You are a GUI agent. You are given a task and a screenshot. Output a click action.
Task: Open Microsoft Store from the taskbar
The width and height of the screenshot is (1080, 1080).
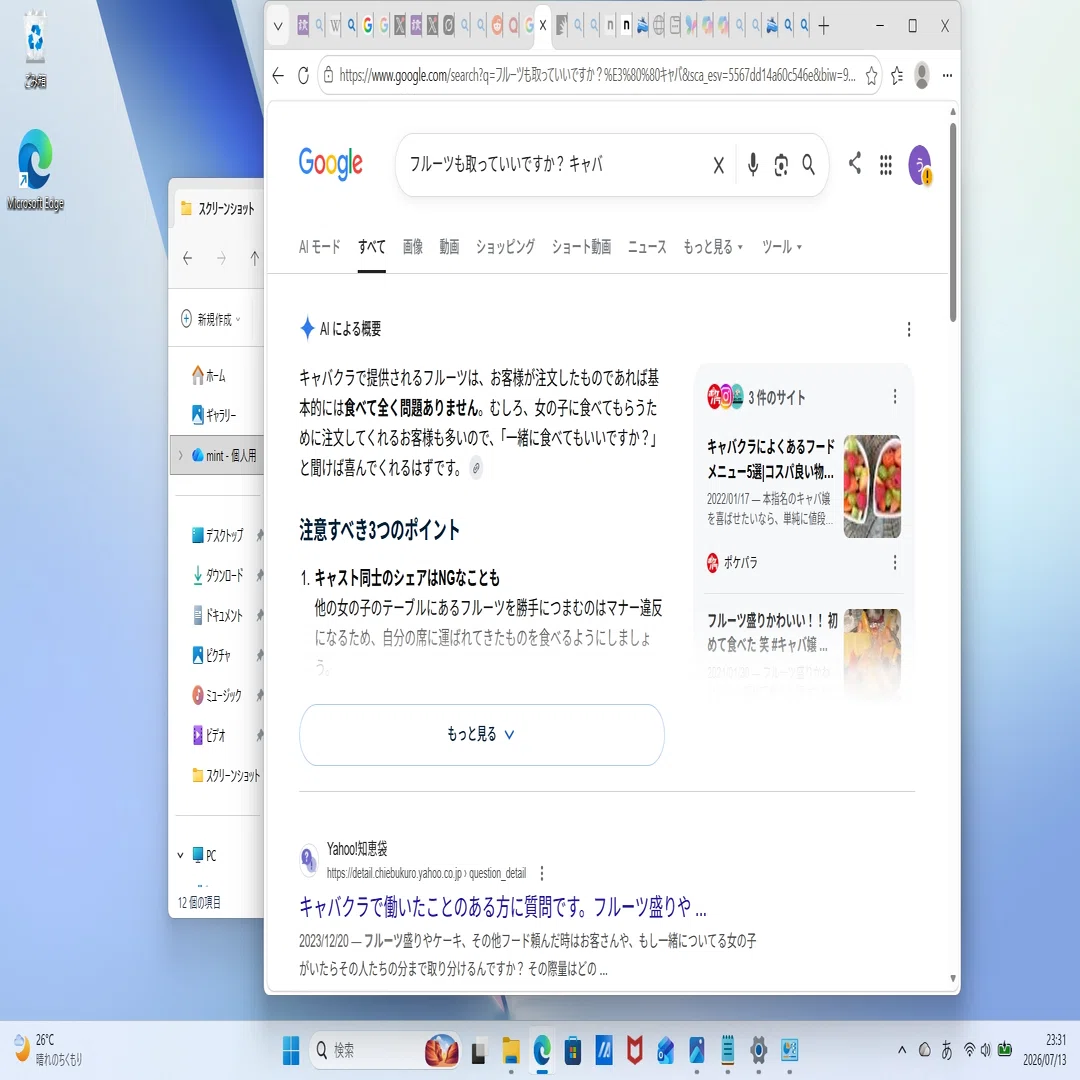click(x=572, y=1050)
